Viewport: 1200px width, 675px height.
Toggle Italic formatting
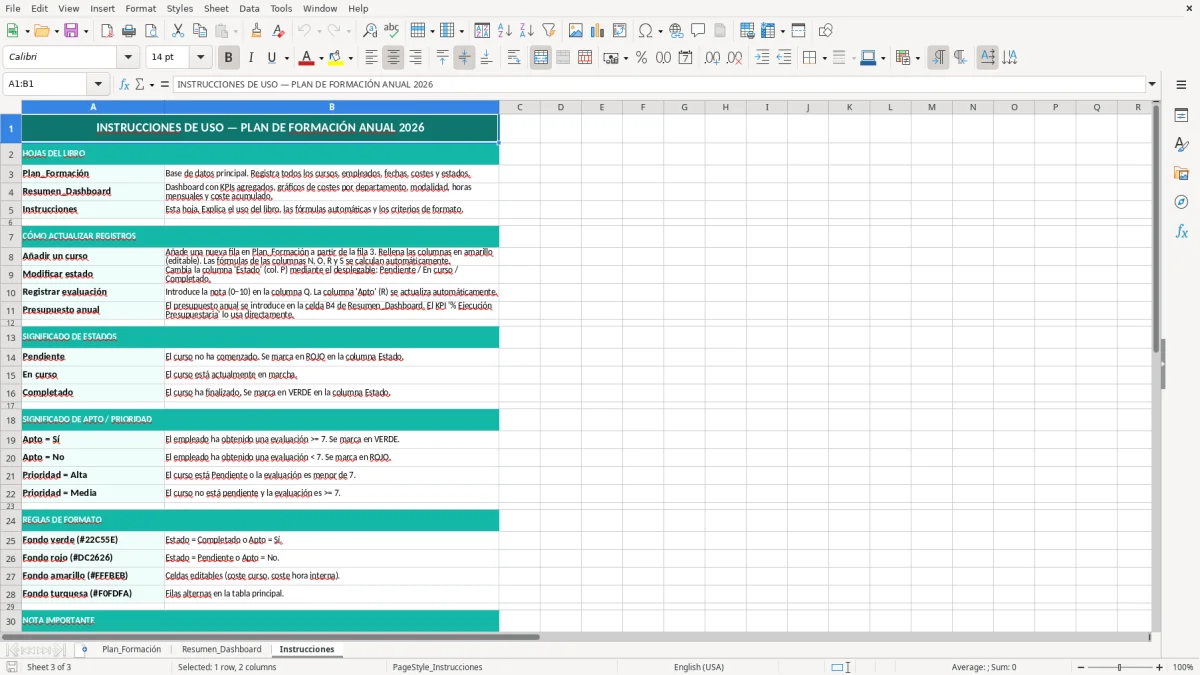251,58
